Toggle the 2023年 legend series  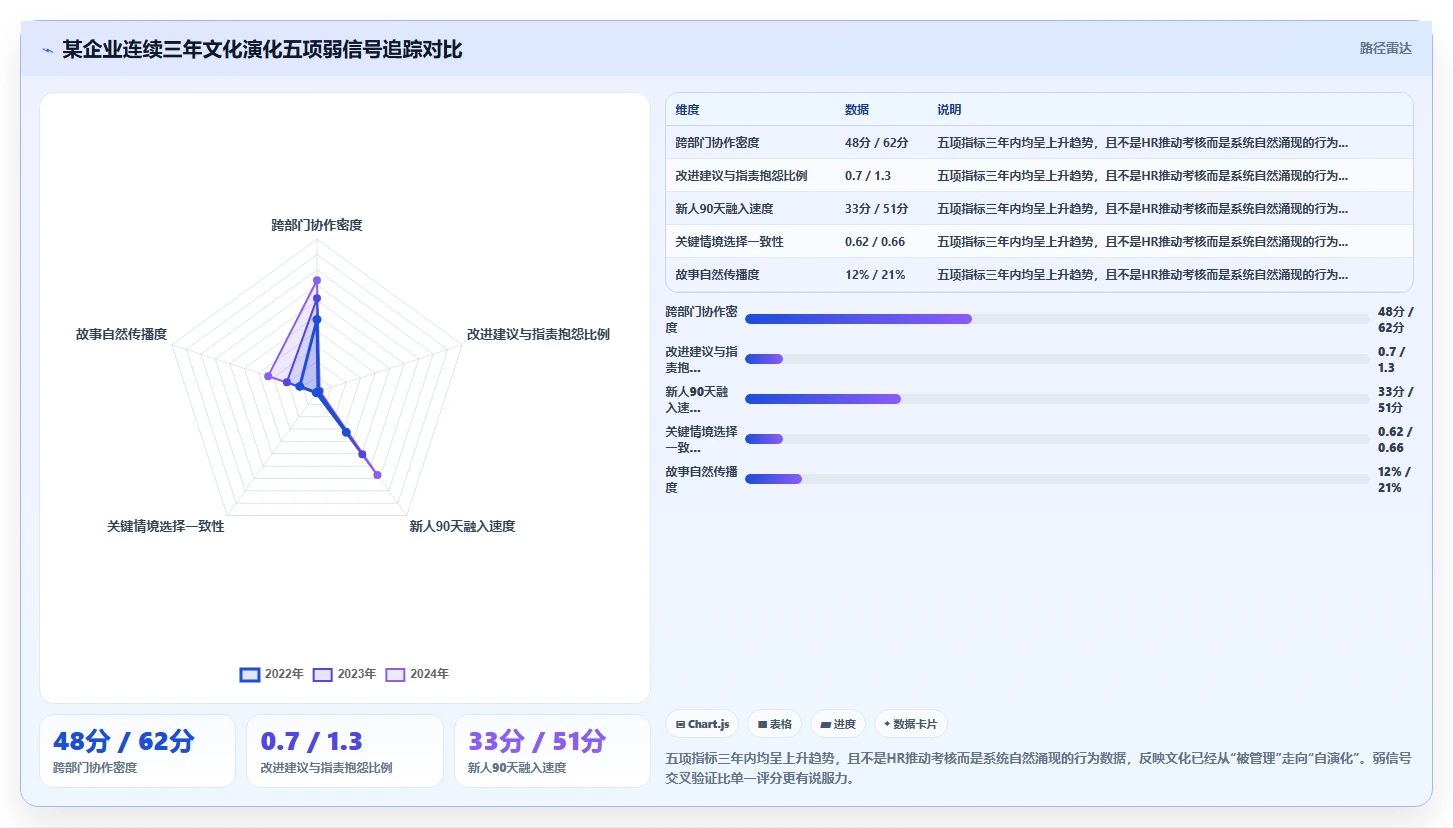click(344, 674)
